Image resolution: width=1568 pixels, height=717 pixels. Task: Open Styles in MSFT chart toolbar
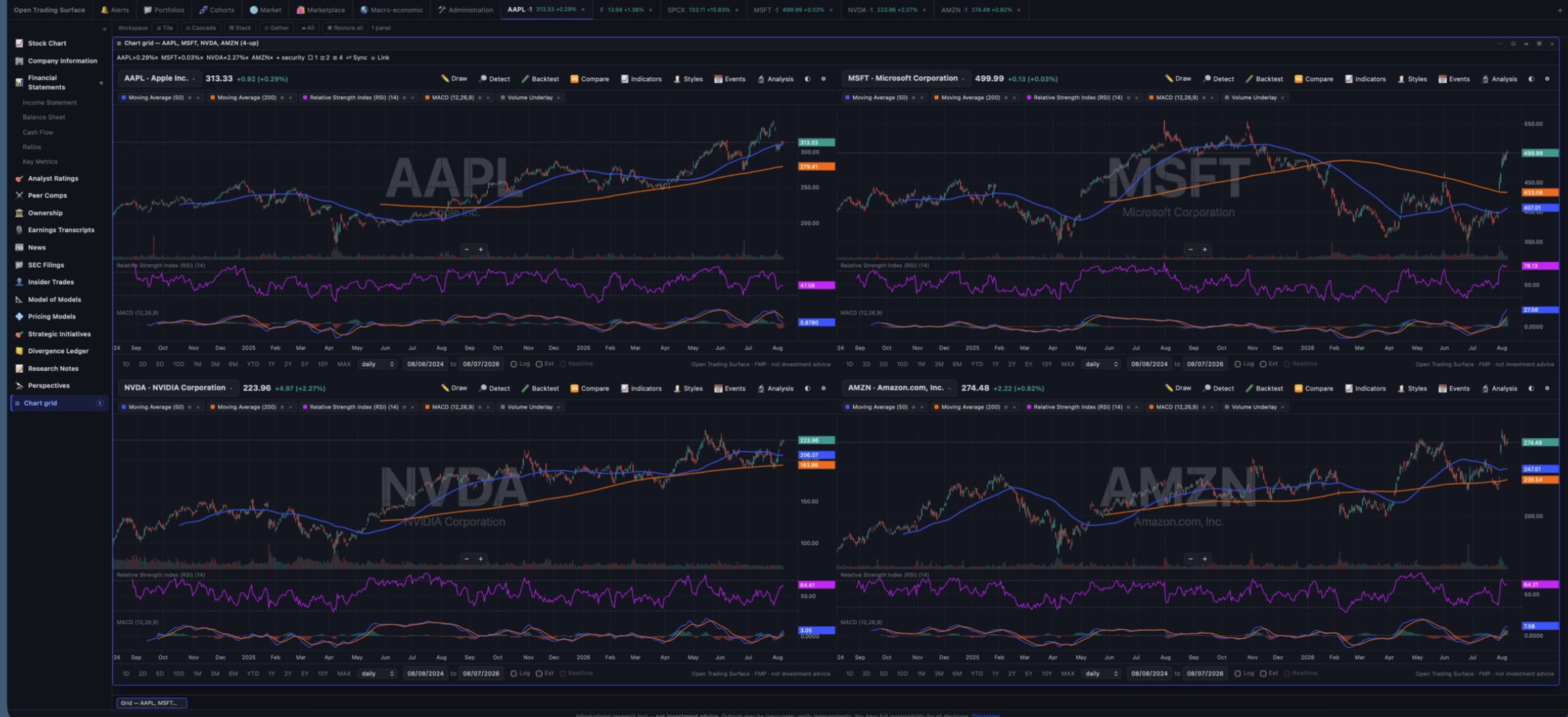1412,79
